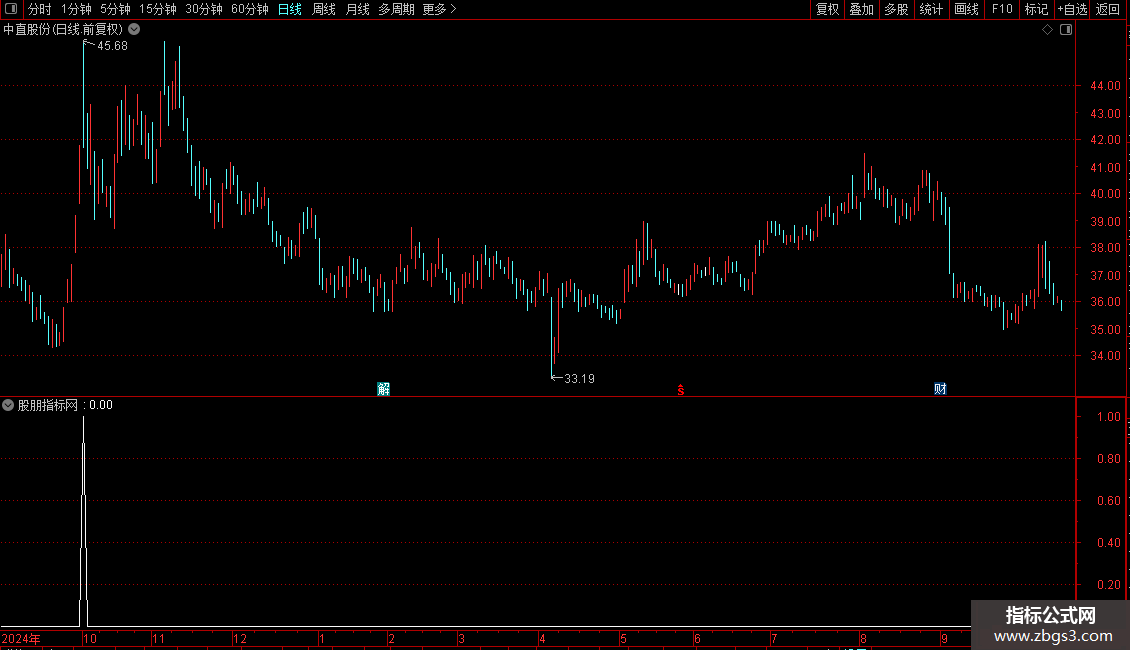Expand dropdown beside 中直股份 title
The height and width of the screenshot is (650, 1130).
tap(134, 30)
